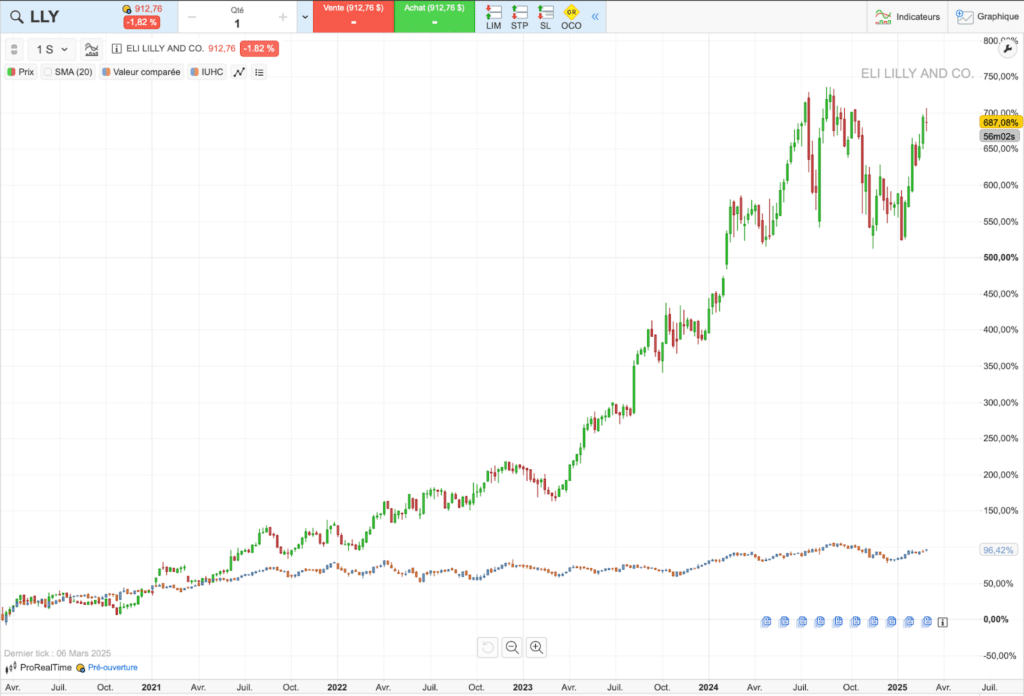The width and height of the screenshot is (1024, 696).
Task: Click the 2021 label on time axis
Action: [151, 687]
